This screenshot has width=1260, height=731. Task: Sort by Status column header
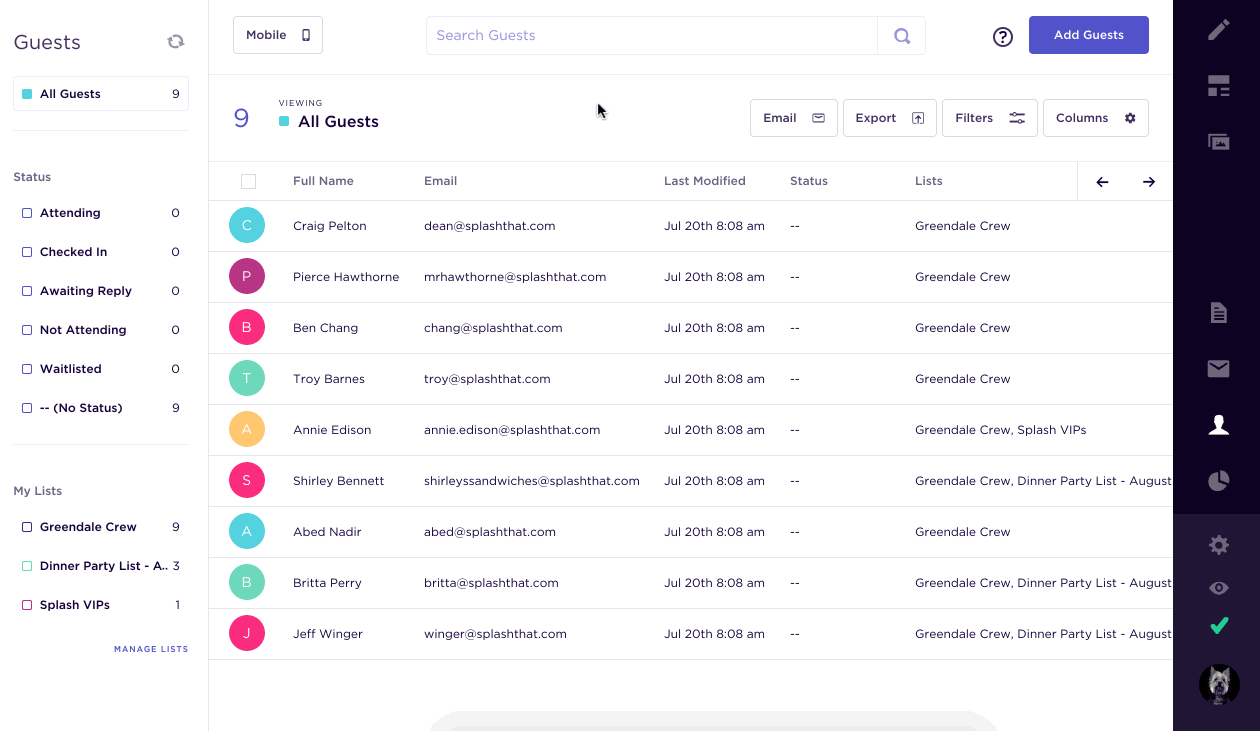click(809, 181)
